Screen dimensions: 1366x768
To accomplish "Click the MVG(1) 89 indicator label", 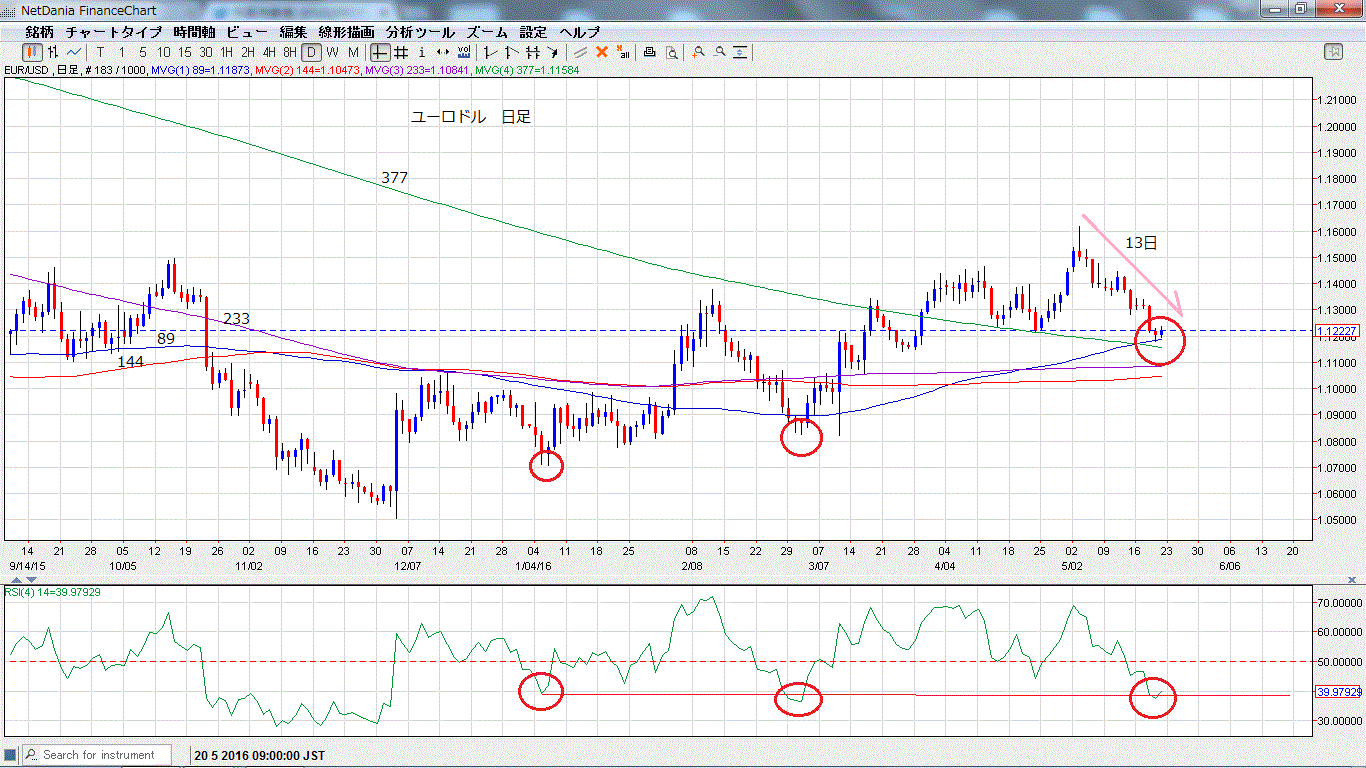I will coord(199,70).
